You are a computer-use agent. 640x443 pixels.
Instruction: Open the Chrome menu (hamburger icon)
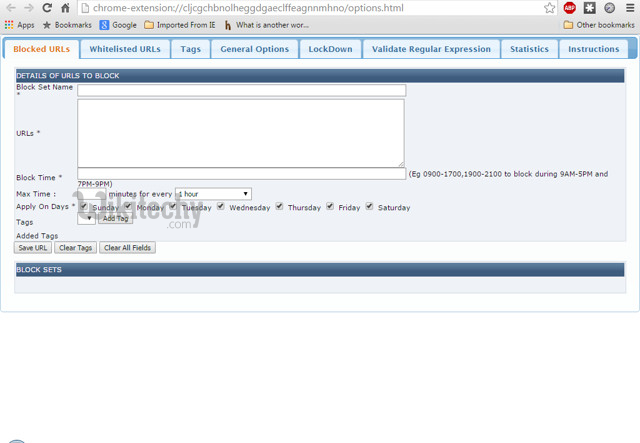pyautogui.click(x=629, y=8)
